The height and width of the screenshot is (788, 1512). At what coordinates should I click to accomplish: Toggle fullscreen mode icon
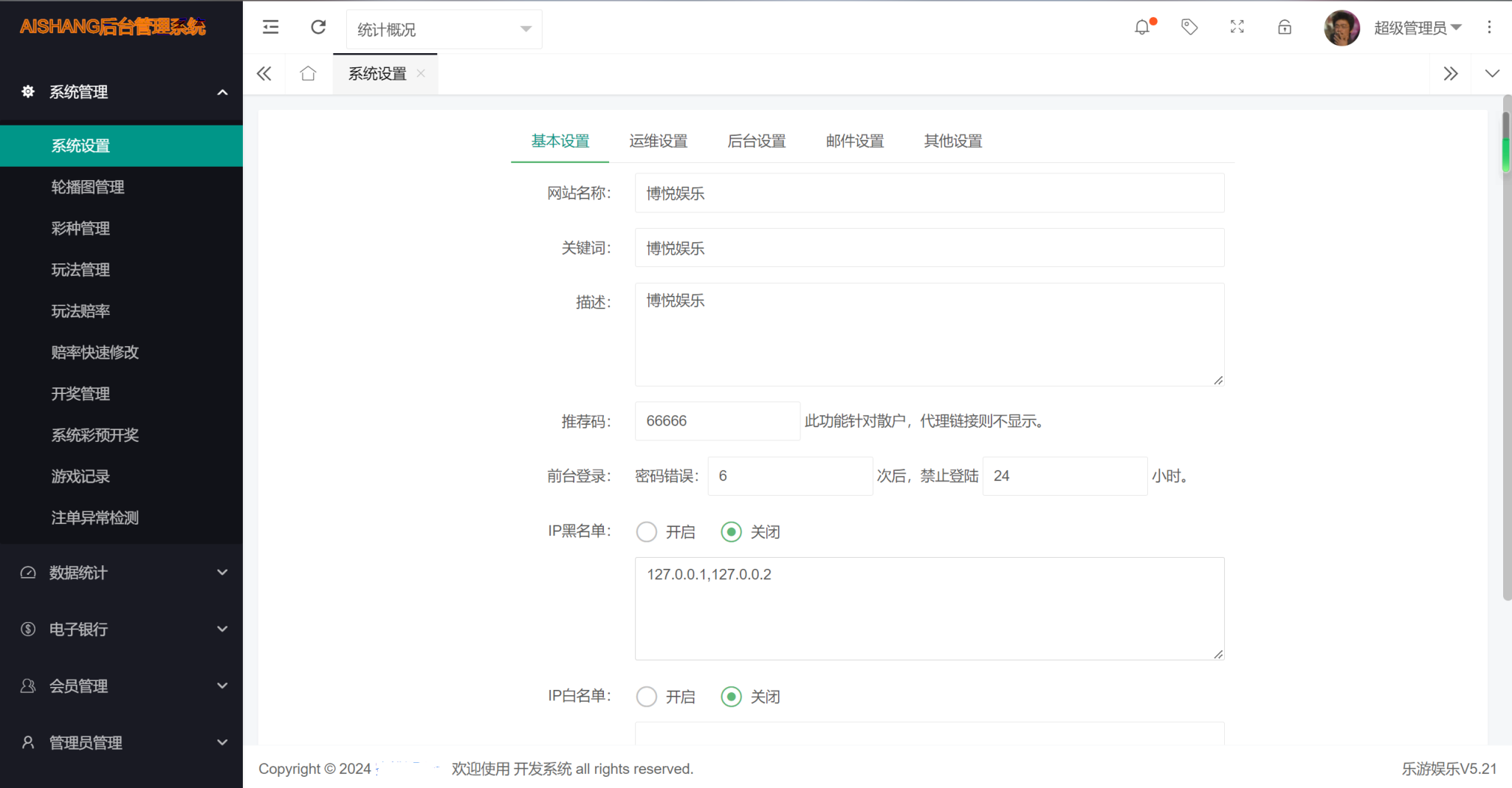coord(1237,27)
